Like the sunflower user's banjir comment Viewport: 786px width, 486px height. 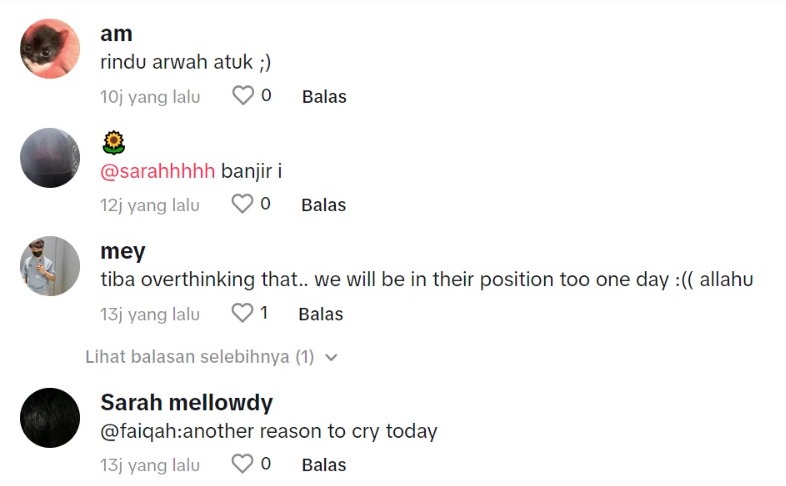point(243,204)
